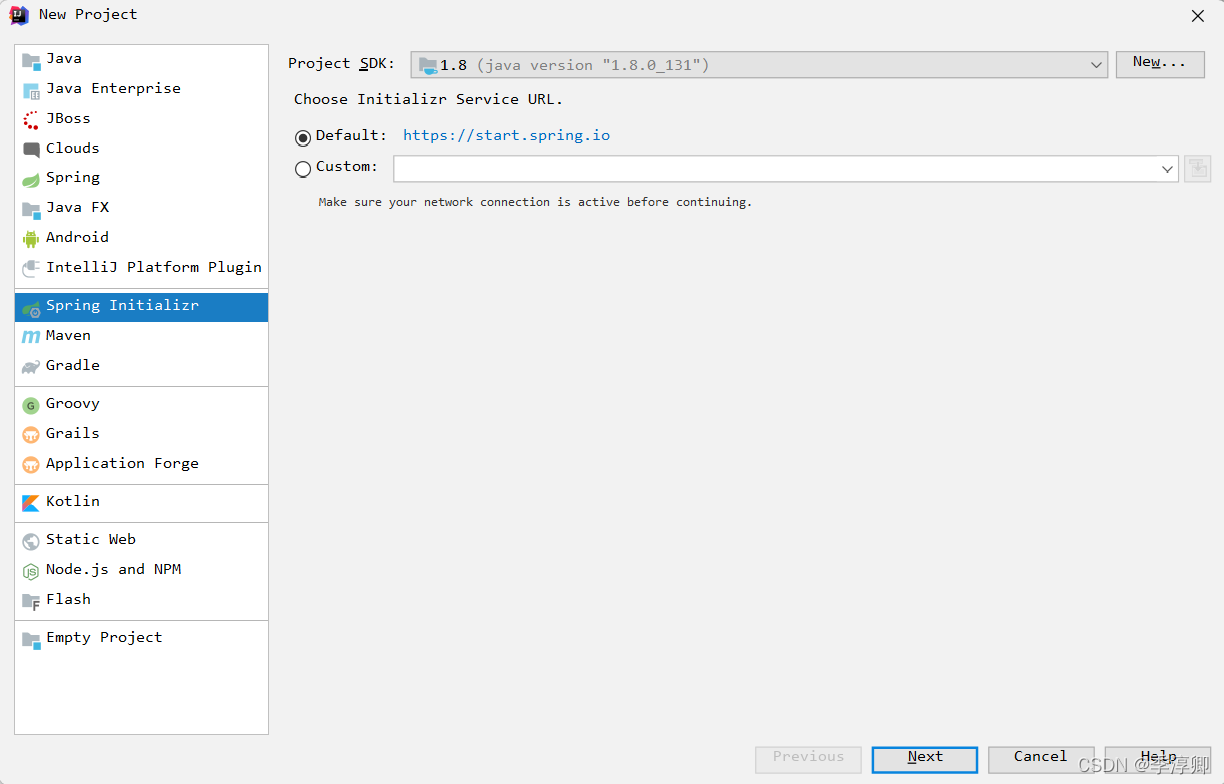Click the Java FX folder icon

click(x=31, y=209)
